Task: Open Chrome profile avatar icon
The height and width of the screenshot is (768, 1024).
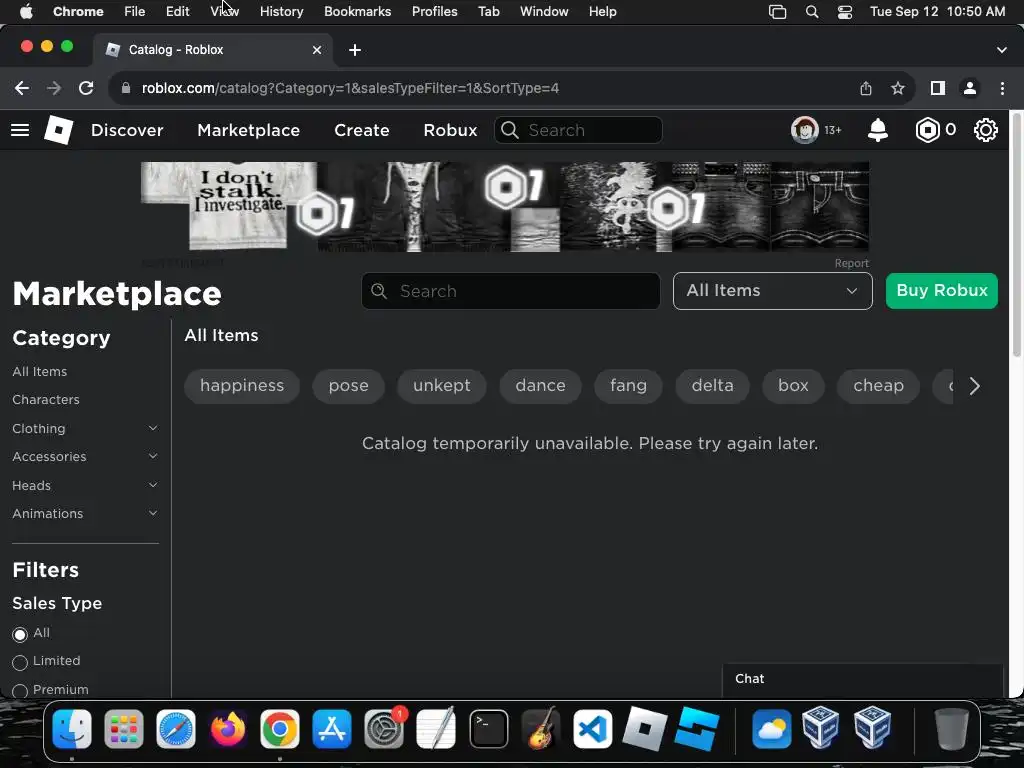Action: [970, 88]
